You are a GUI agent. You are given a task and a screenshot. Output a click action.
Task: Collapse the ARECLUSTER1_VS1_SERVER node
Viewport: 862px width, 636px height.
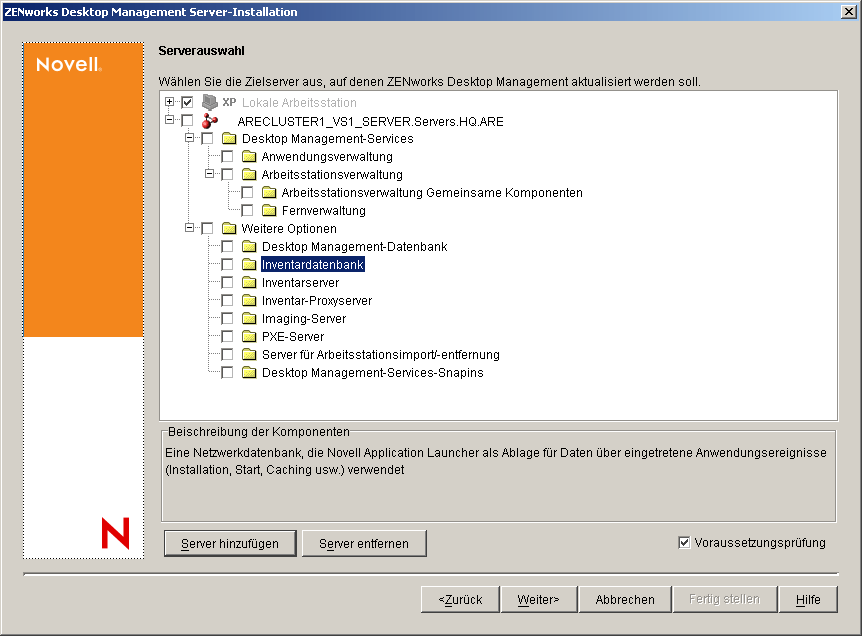tap(169, 119)
